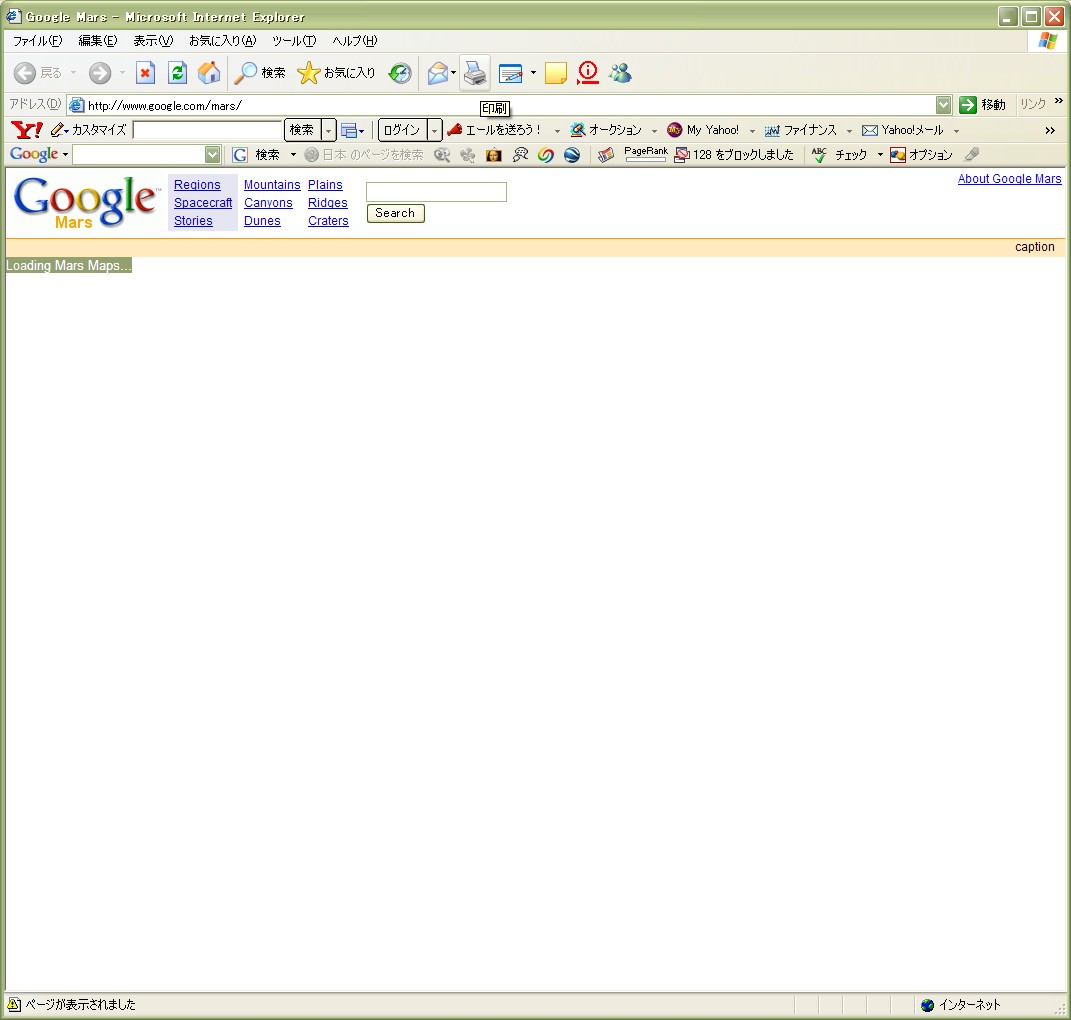Open IE Search (検索) magnifier button
1071x1020 pixels.
[260, 72]
